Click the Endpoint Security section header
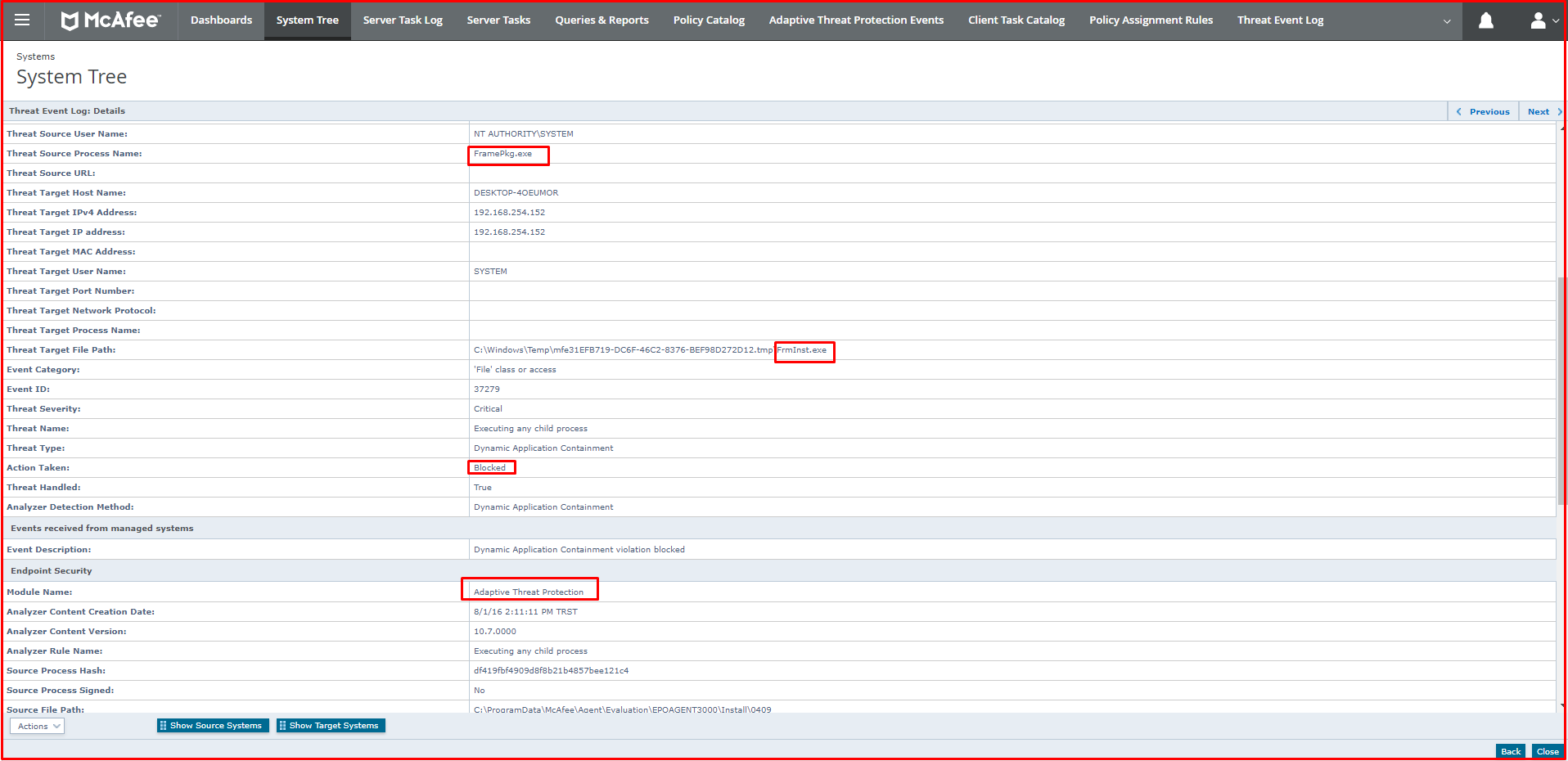The height and width of the screenshot is (761, 1568). click(x=51, y=571)
